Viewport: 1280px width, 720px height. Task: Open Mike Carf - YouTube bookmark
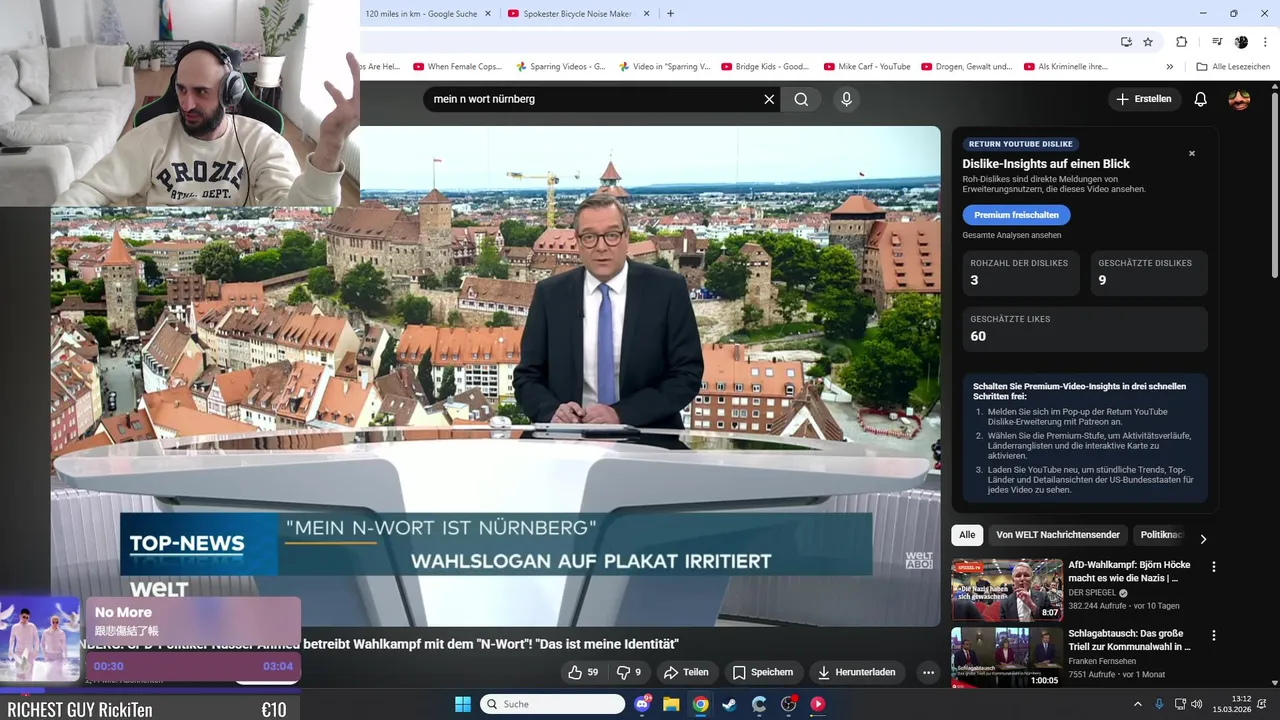[x=867, y=67]
